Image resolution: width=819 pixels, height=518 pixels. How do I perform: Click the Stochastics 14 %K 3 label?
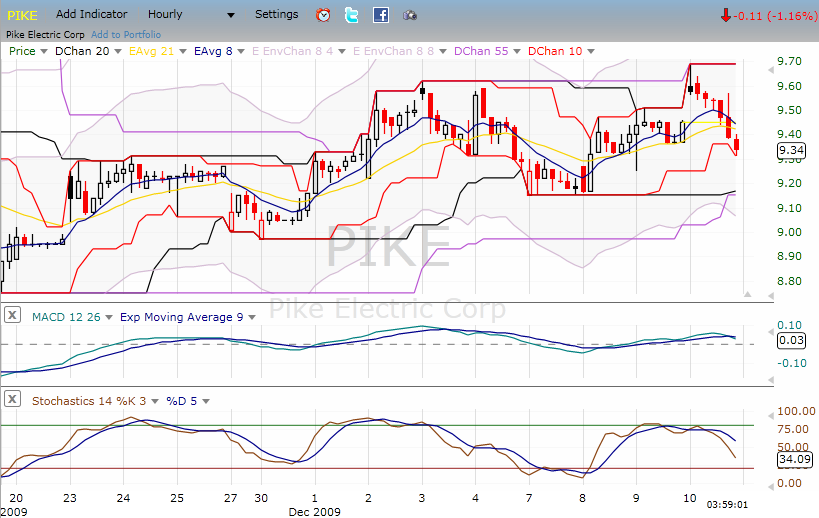(x=89, y=402)
